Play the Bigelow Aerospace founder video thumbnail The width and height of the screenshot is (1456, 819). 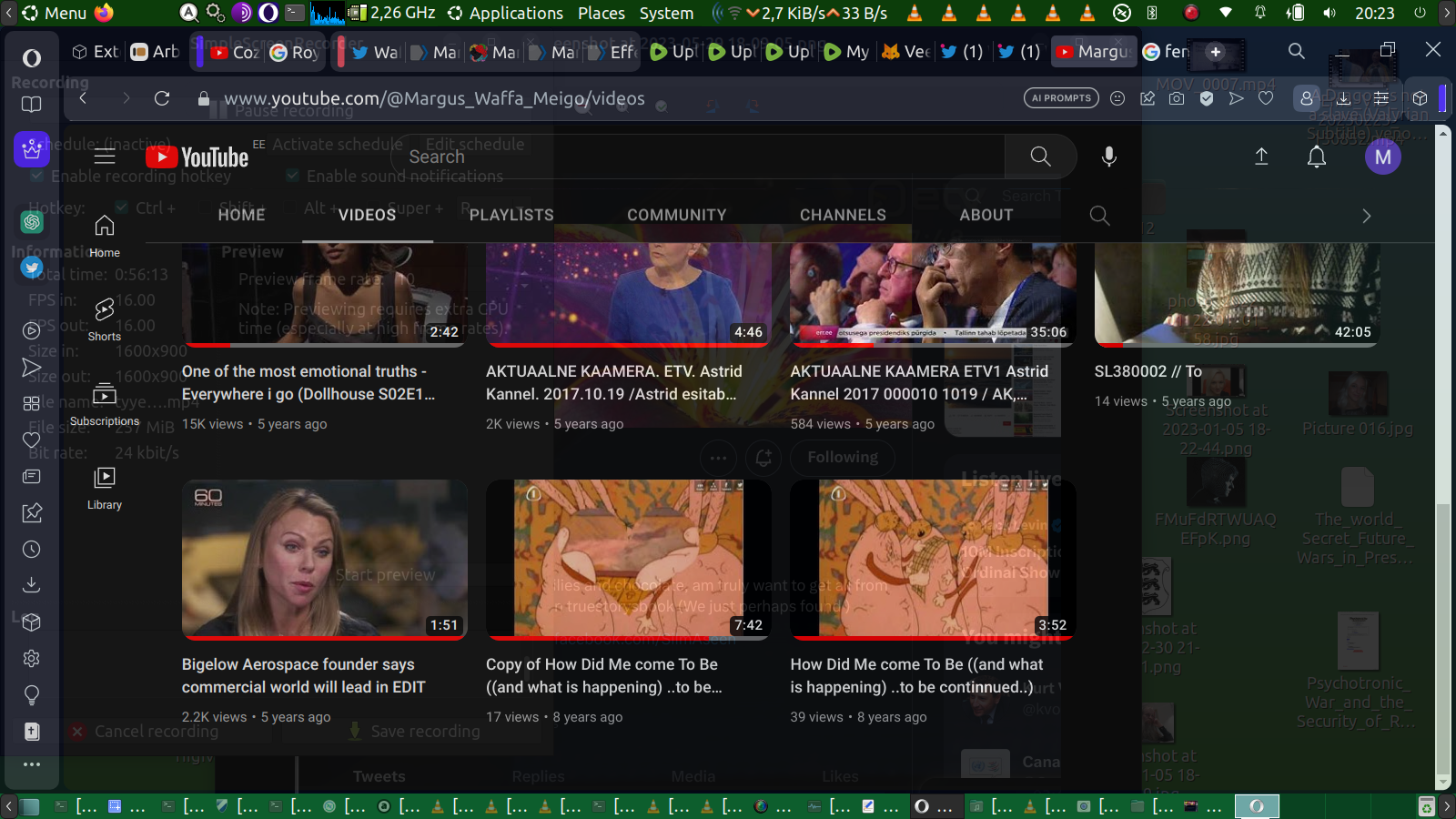pyautogui.click(x=325, y=559)
